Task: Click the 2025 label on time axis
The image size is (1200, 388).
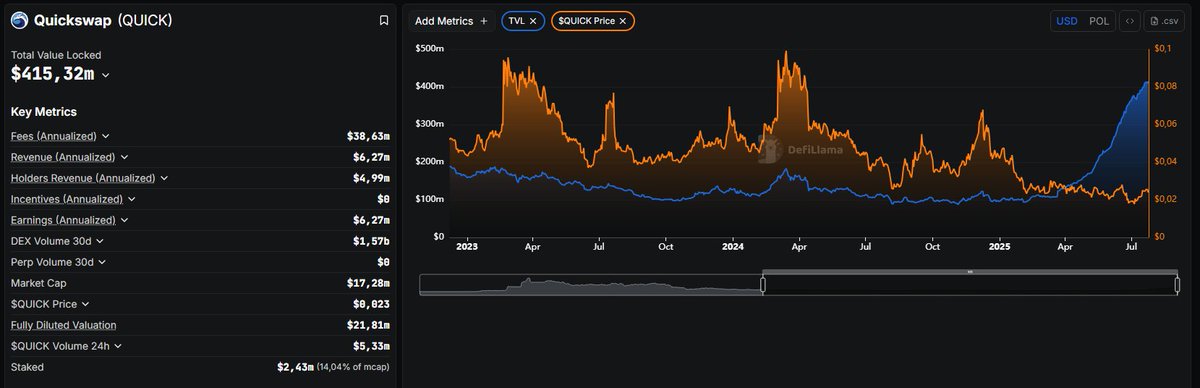Action: click(x=1001, y=246)
